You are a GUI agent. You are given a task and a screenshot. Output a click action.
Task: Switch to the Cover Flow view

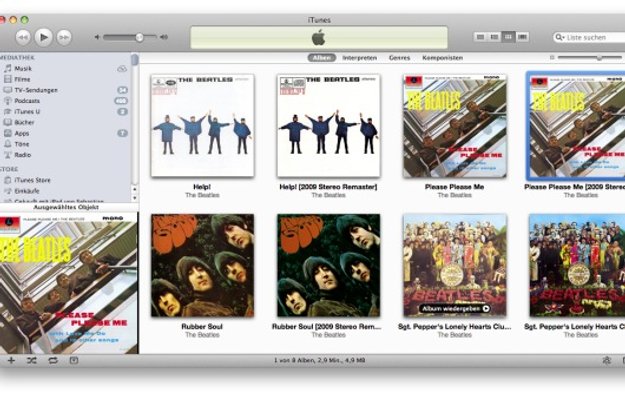point(522,37)
